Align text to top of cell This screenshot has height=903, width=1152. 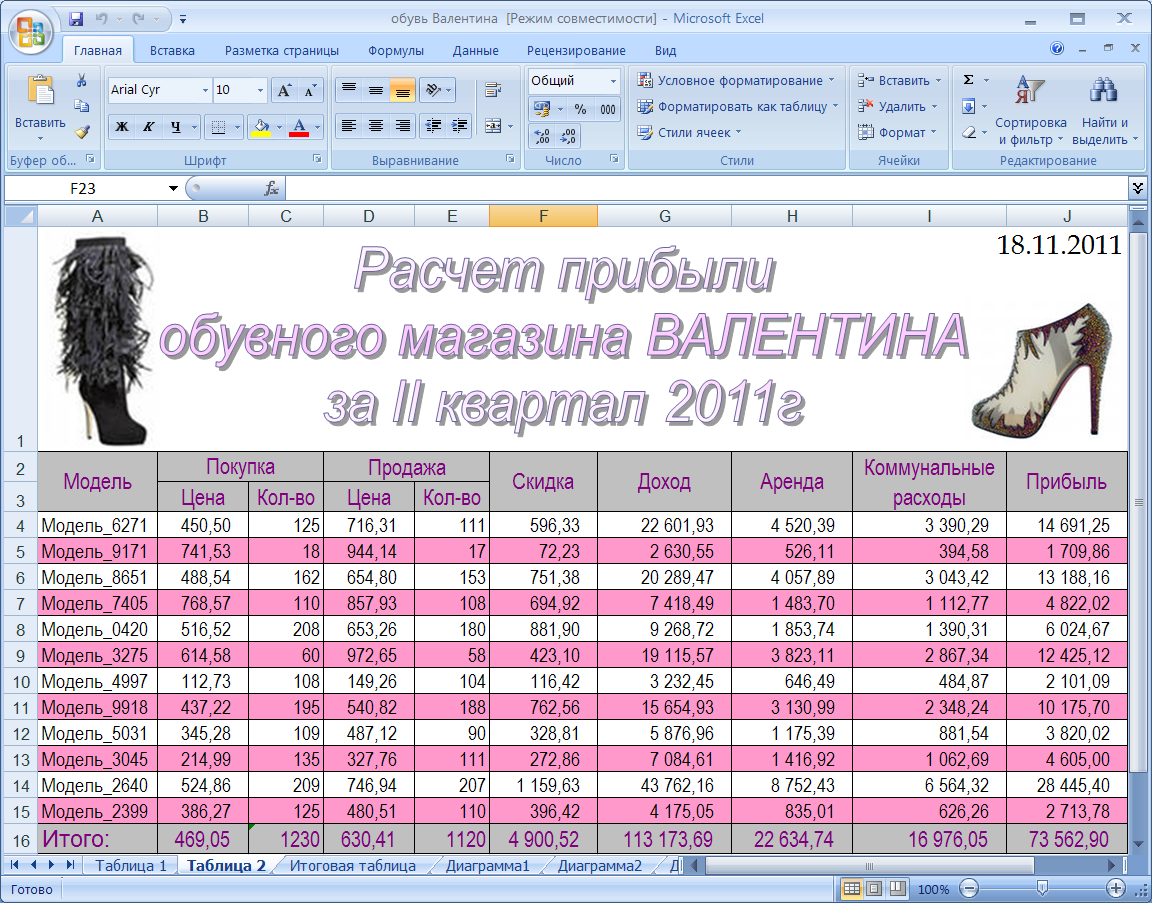coord(349,90)
